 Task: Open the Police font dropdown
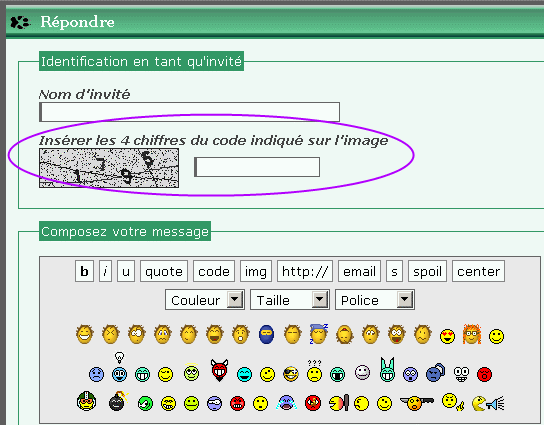[375, 300]
